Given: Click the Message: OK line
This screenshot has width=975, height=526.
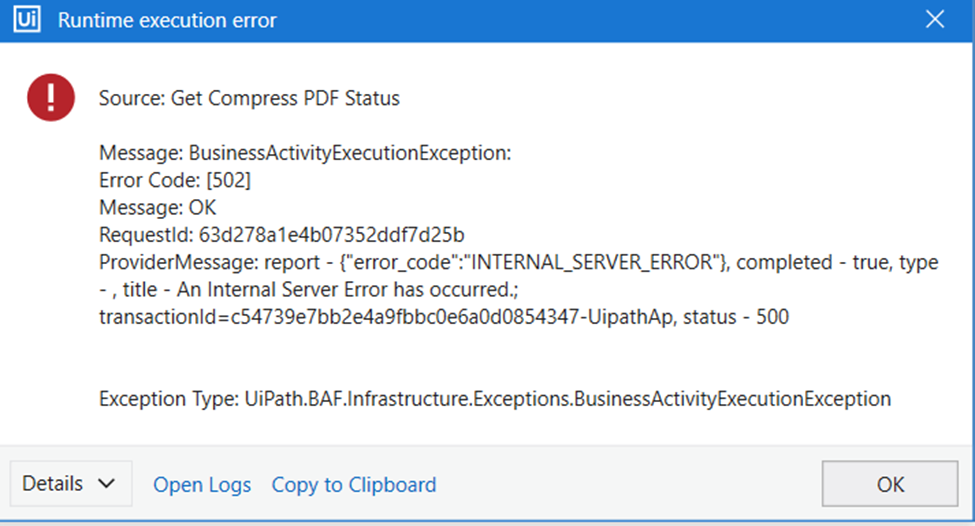Looking at the screenshot, I should (158, 208).
